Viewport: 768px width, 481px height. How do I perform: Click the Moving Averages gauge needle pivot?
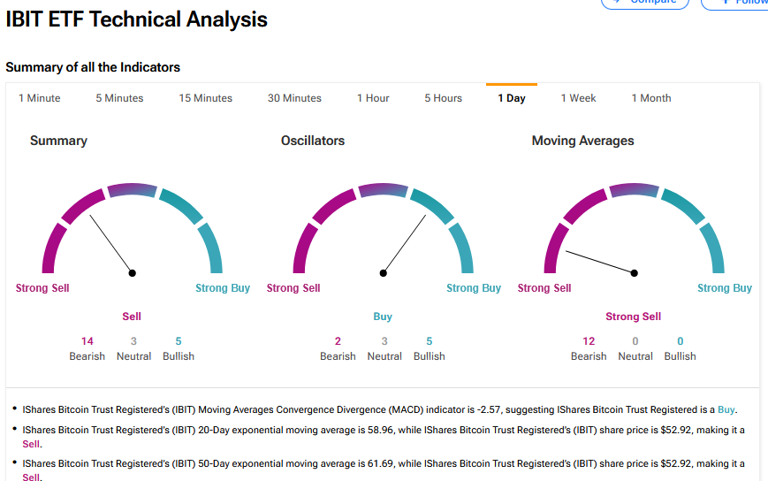click(x=634, y=272)
